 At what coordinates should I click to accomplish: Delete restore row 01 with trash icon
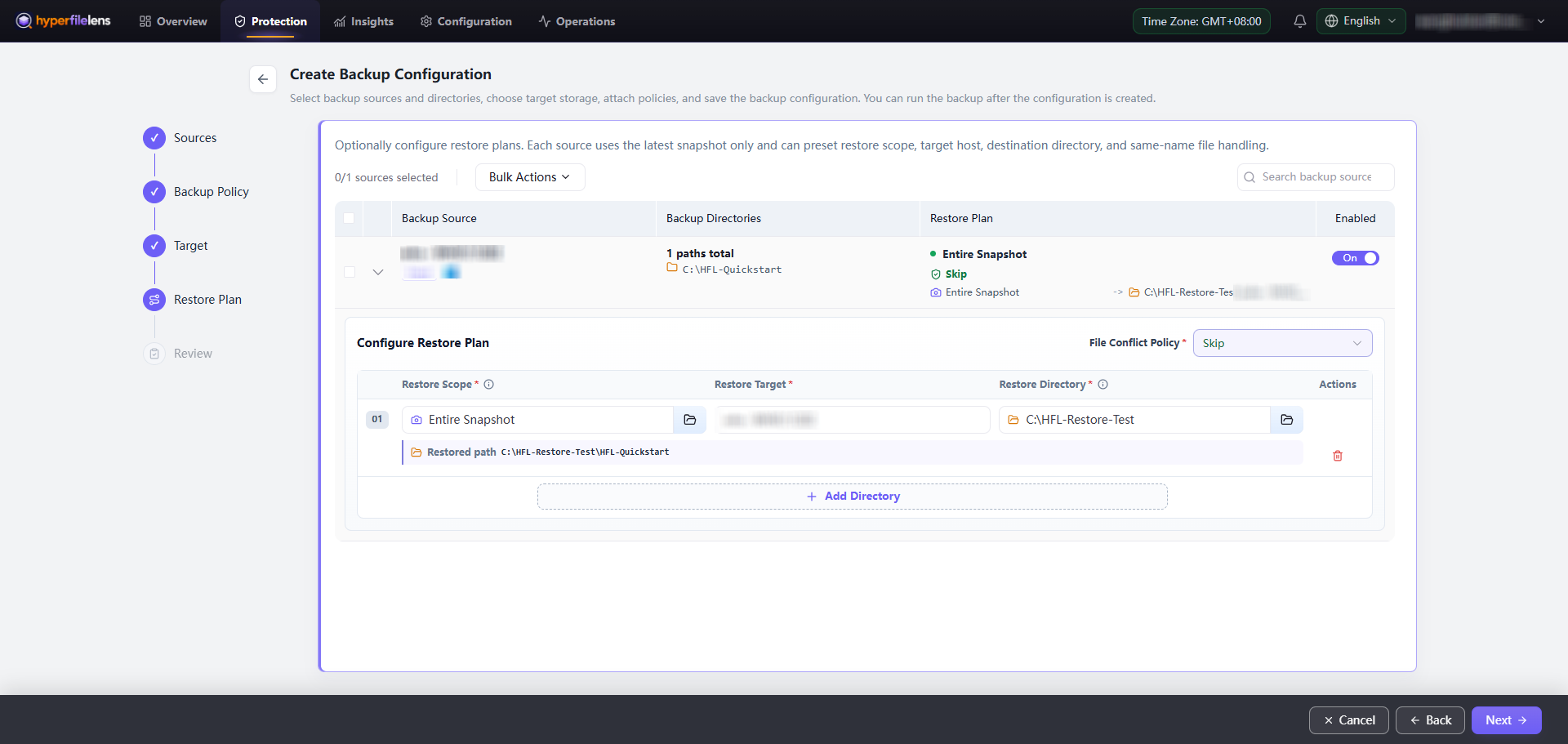(x=1338, y=456)
